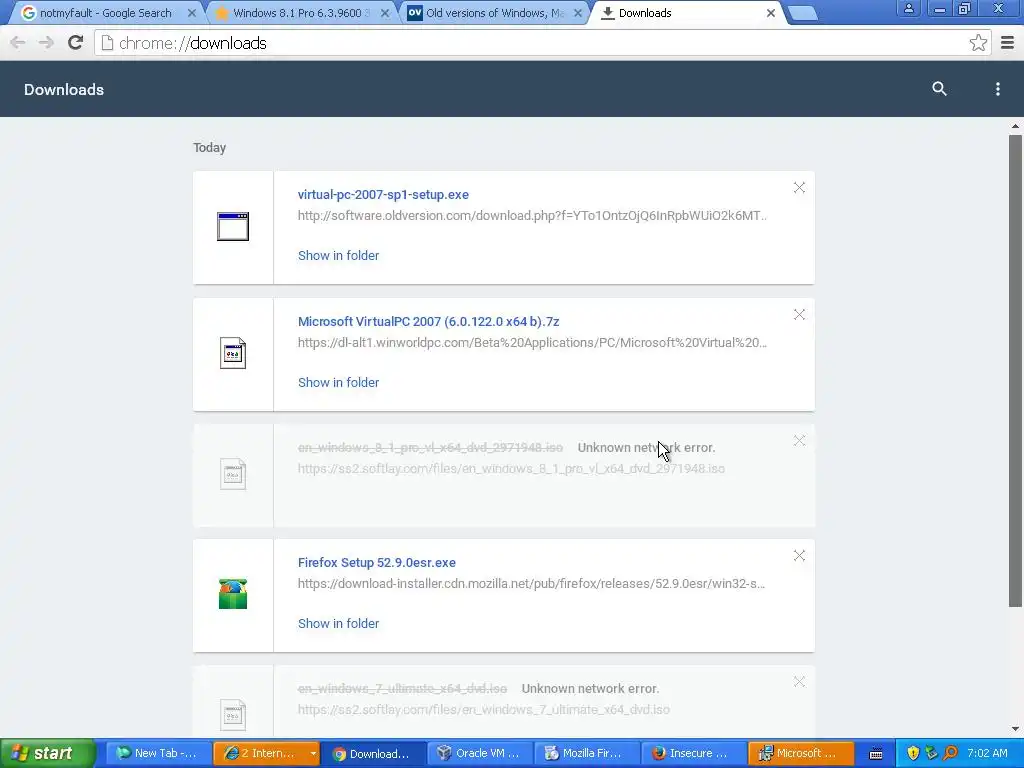This screenshot has height=768, width=1024.
Task: Click the Windows 8.1 ISO file icon
Action: click(x=233, y=474)
